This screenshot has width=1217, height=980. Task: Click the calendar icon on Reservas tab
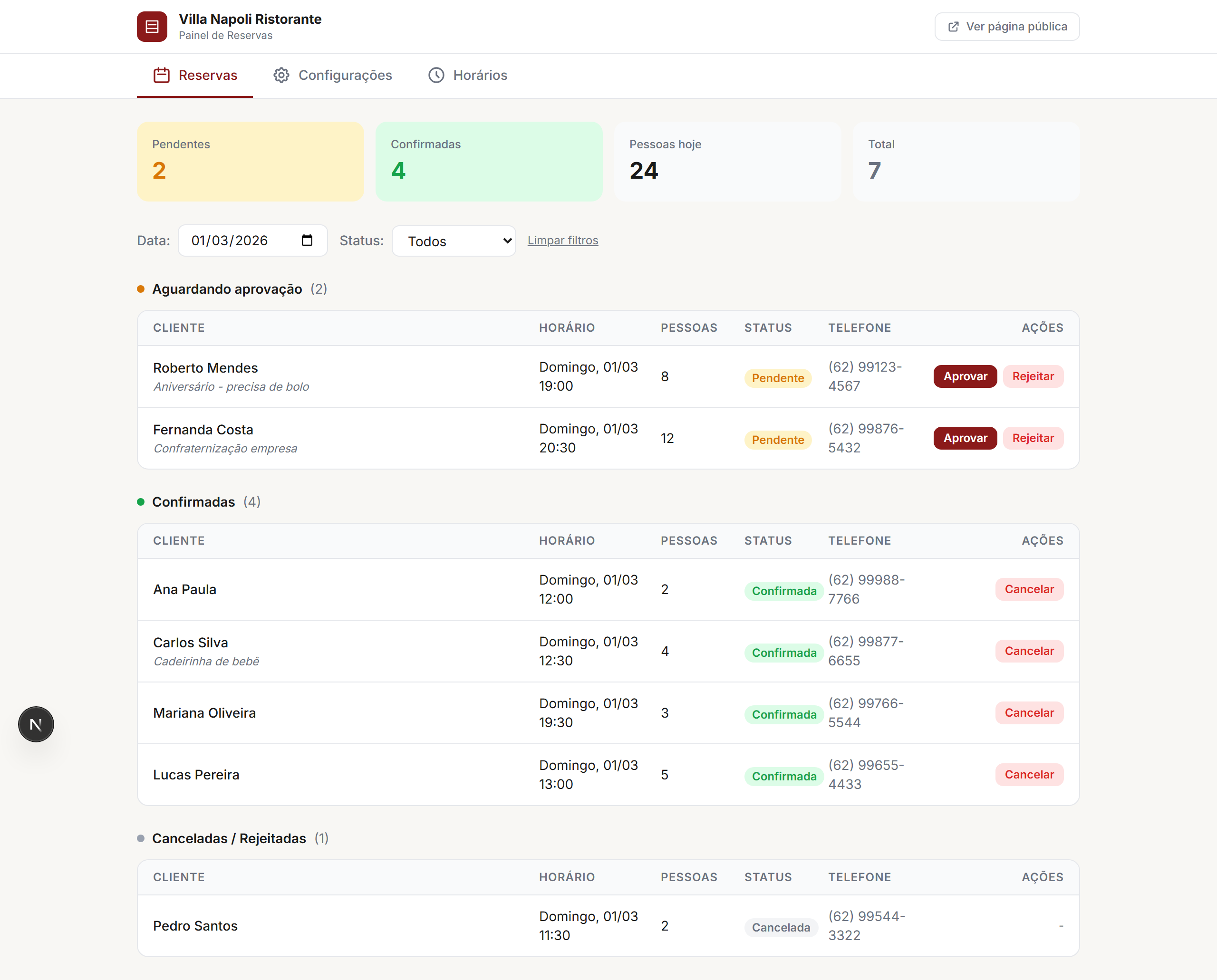pos(162,75)
